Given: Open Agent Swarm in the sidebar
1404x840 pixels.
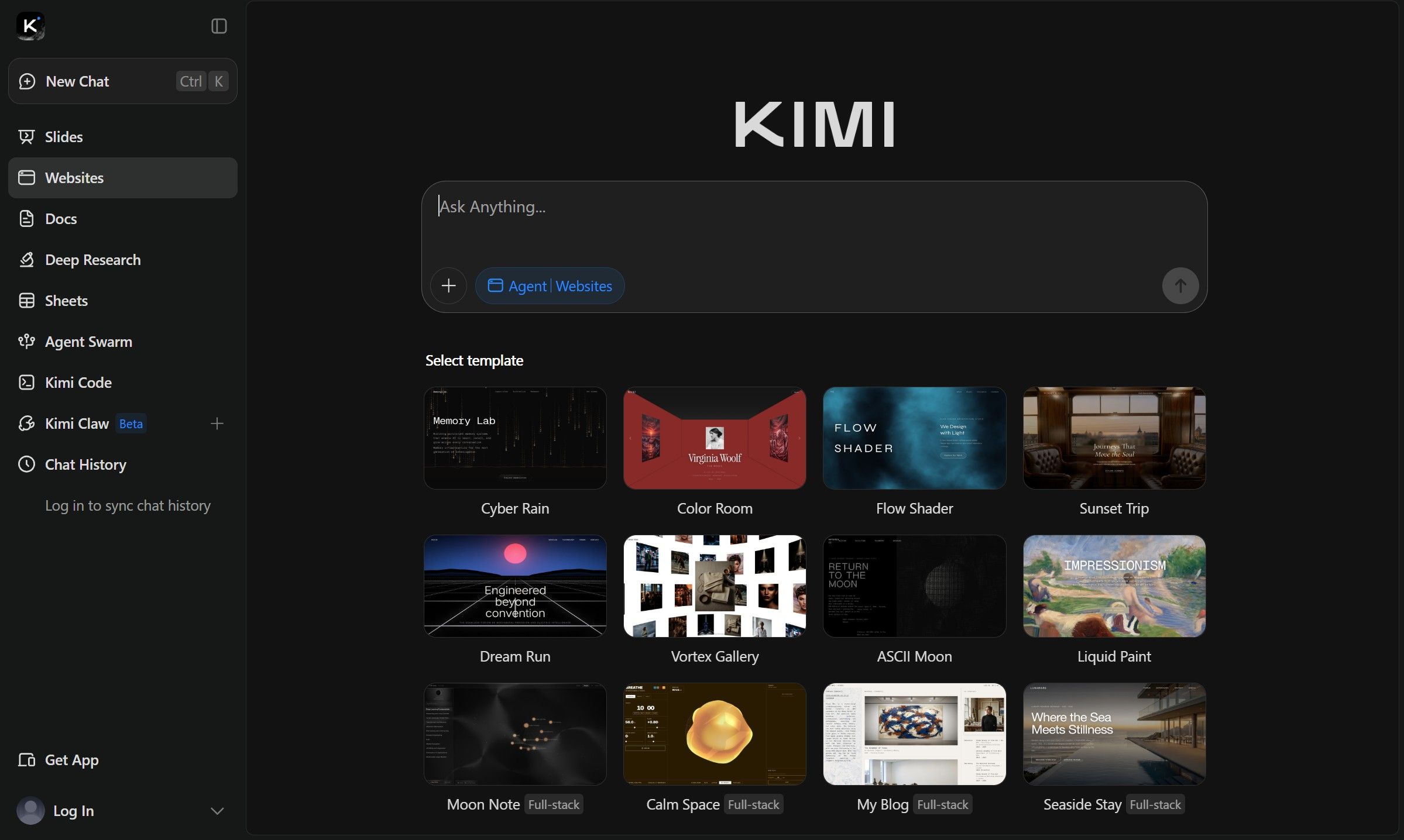Looking at the screenshot, I should [123, 342].
